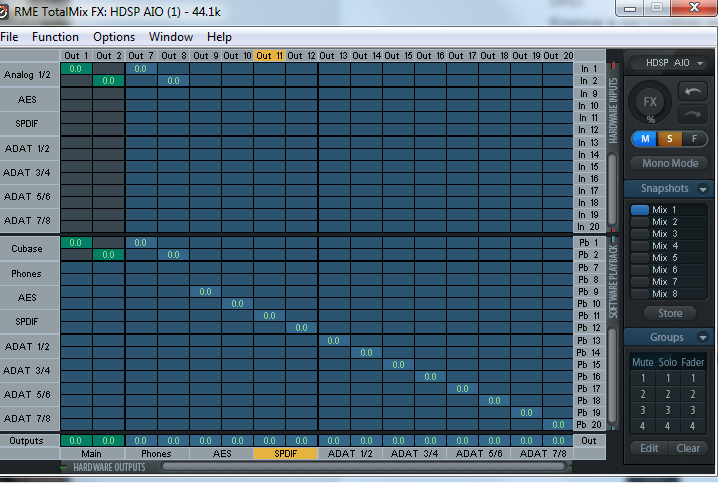Select the Out 1 column header
The height and width of the screenshot is (483, 718).
click(x=76, y=55)
